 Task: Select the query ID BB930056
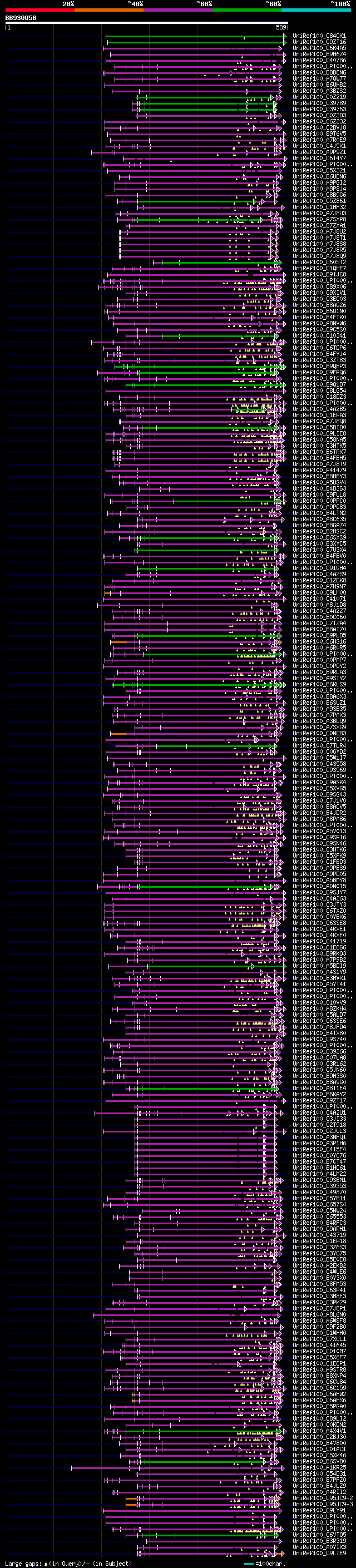pyautogui.click(x=21, y=18)
